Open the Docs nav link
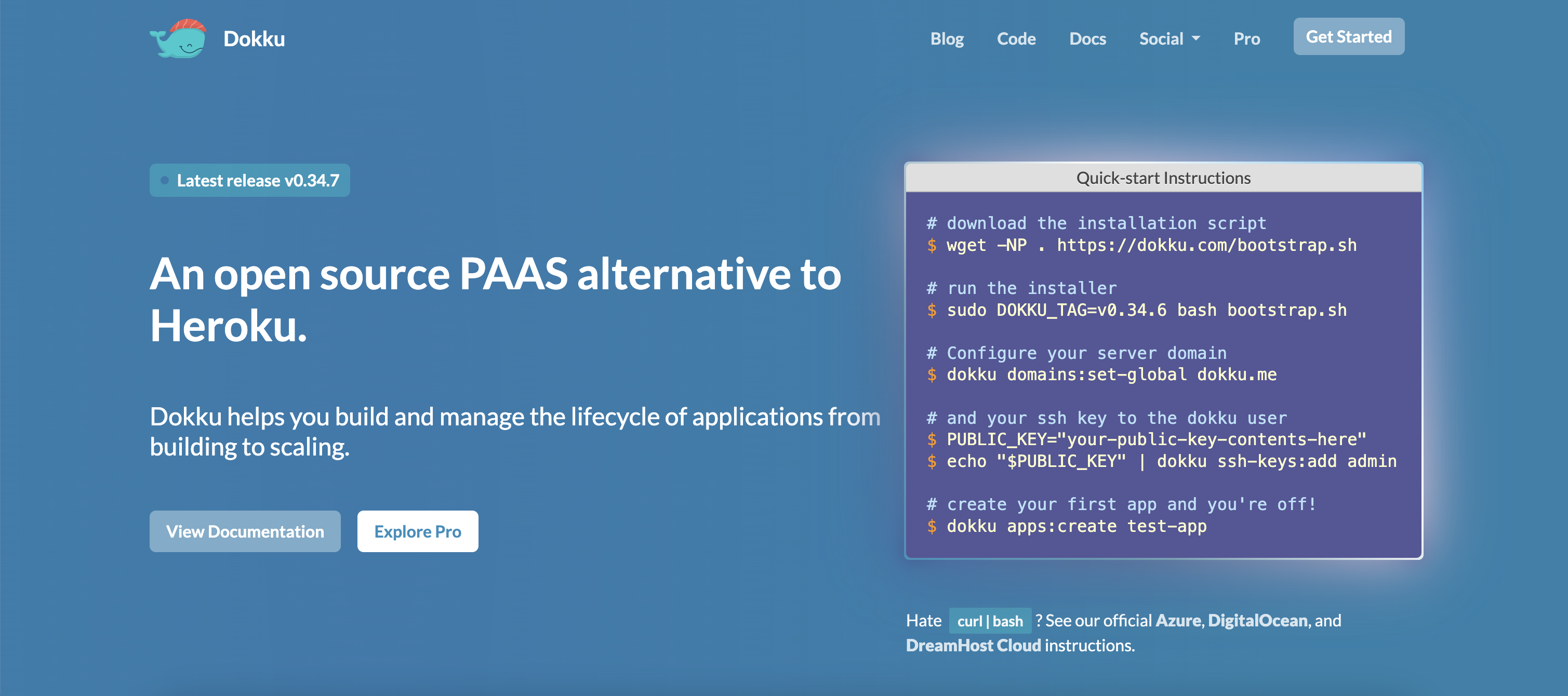 [x=1087, y=39]
